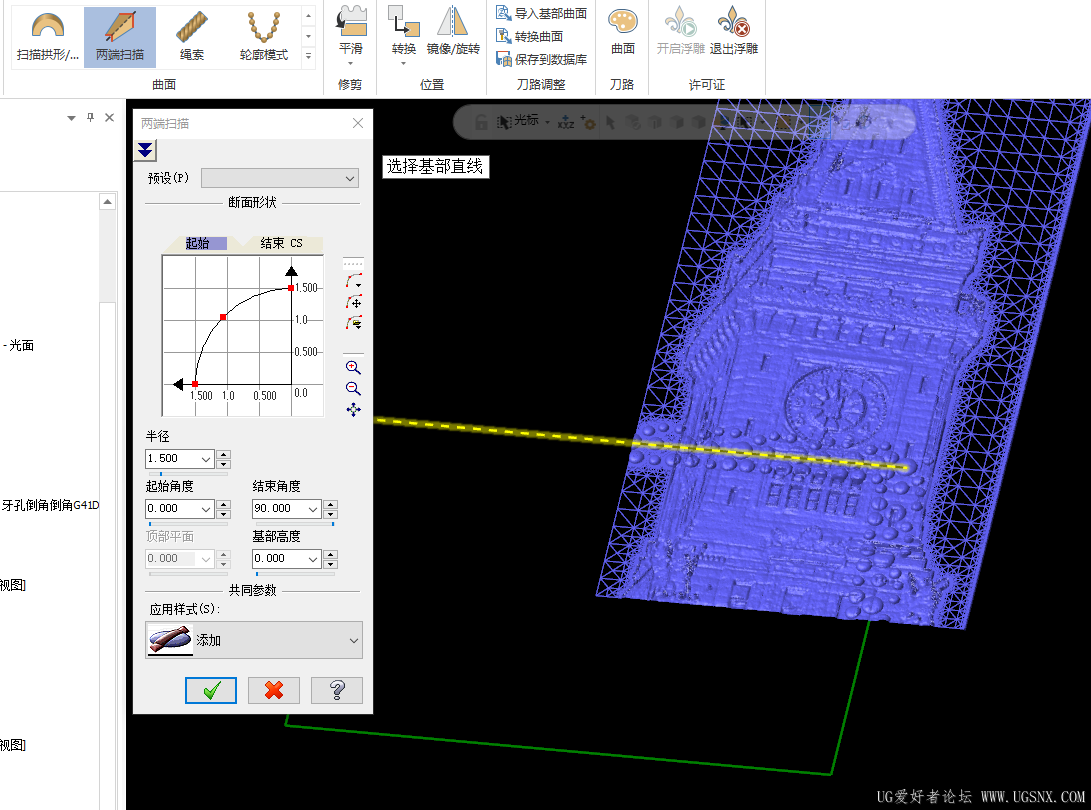The height and width of the screenshot is (810, 1091).
Task: Click 保存到数据库 save to database
Action: pyautogui.click(x=541, y=59)
